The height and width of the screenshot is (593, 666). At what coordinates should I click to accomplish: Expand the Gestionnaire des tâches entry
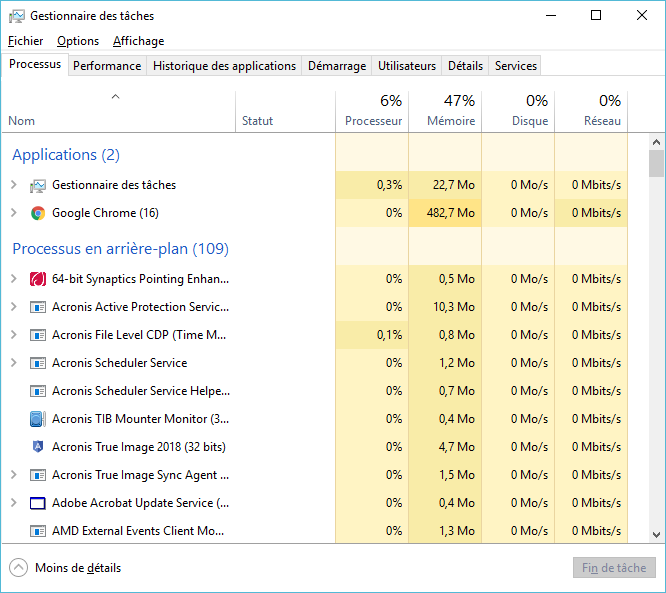pos(13,185)
